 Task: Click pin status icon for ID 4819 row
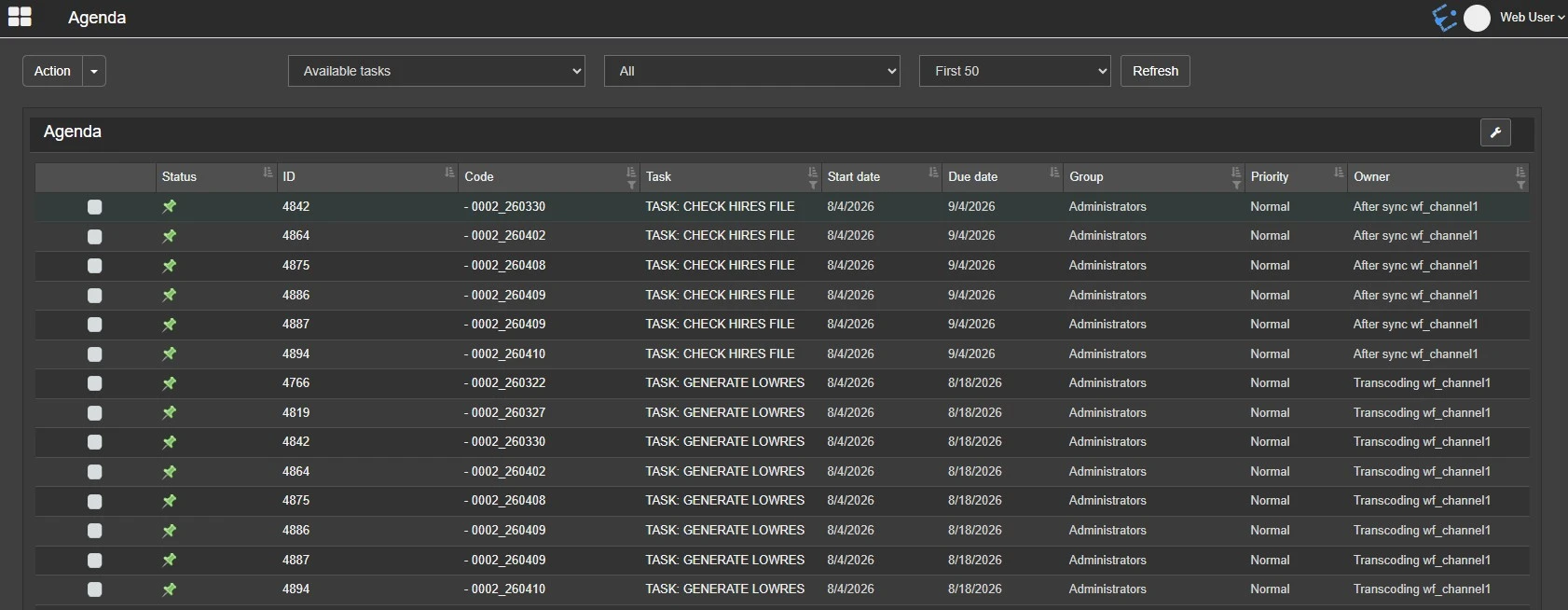[169, 412]
